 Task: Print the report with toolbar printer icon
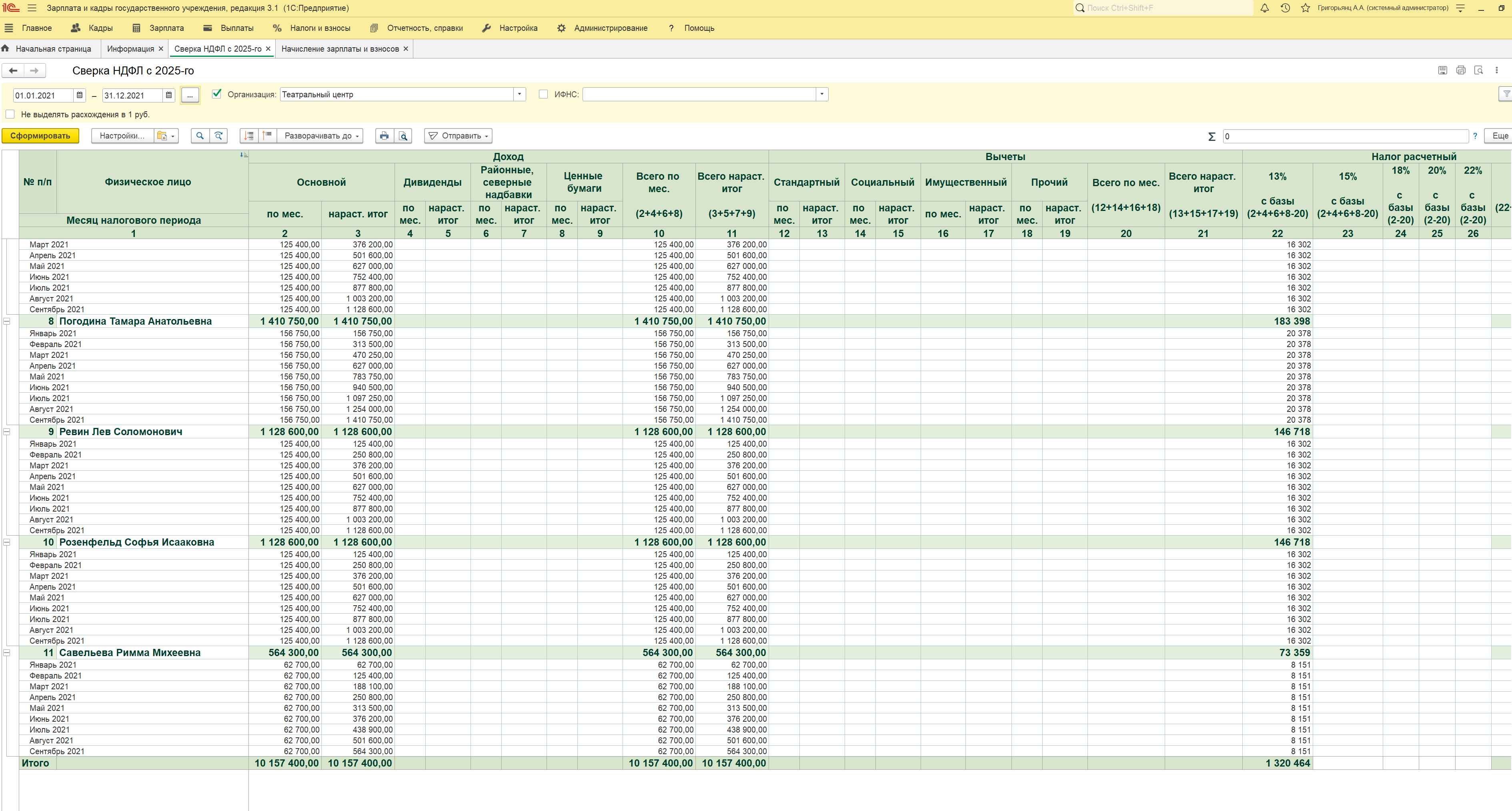click(x=385, y=136)
